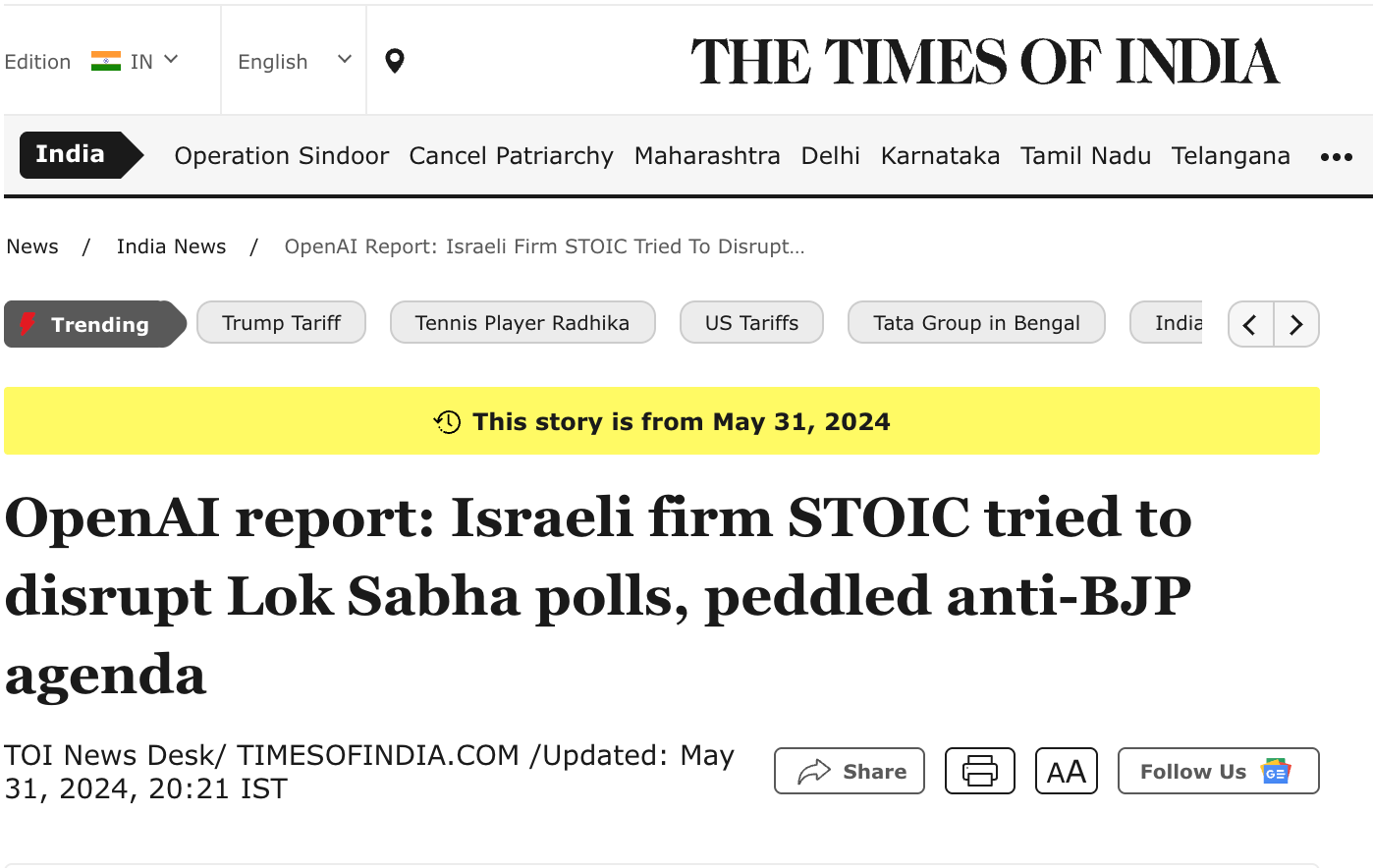Image resolution: width=1373 pixels, height=868 pixels.
Task: Open the Telangana section
Action: click(1231, 156)
